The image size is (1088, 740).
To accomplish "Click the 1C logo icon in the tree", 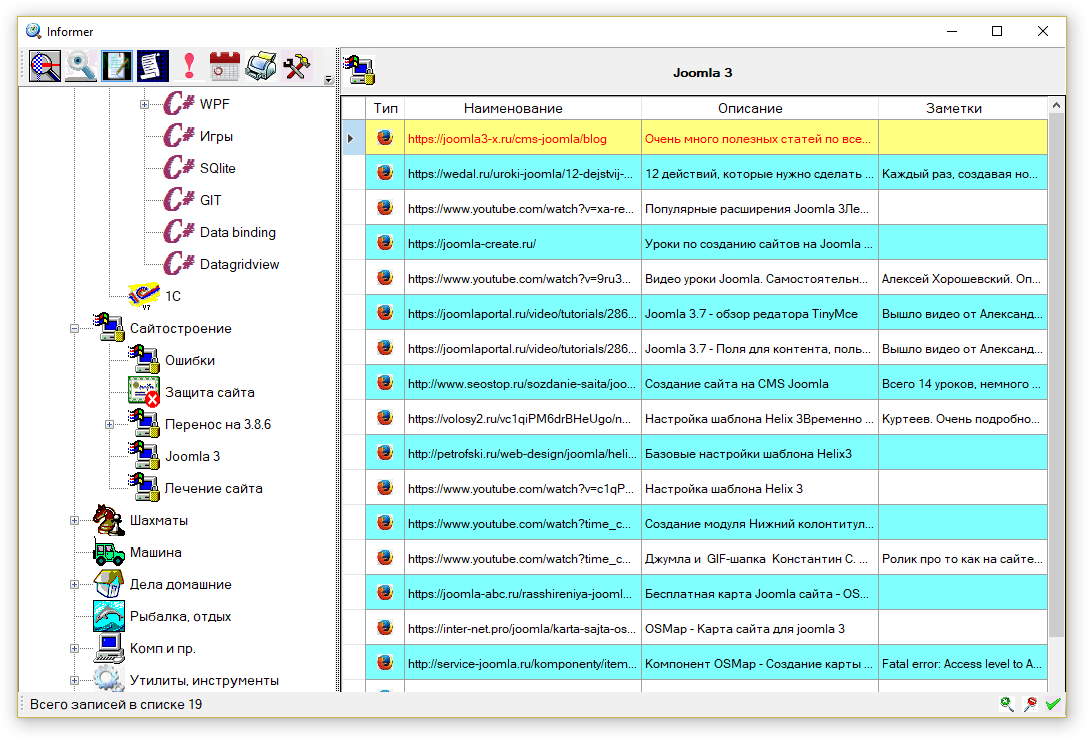I will [144, 296].
